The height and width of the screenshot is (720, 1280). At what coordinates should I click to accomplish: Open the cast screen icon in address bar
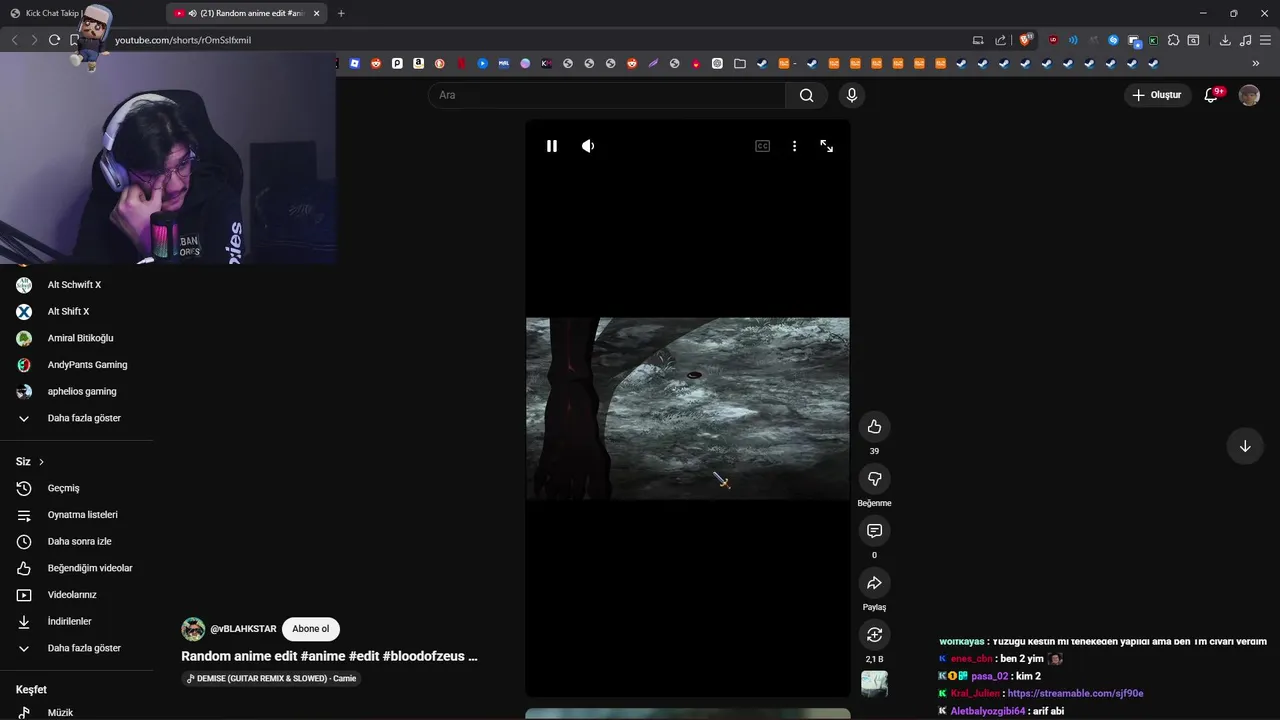pos(978,40)
